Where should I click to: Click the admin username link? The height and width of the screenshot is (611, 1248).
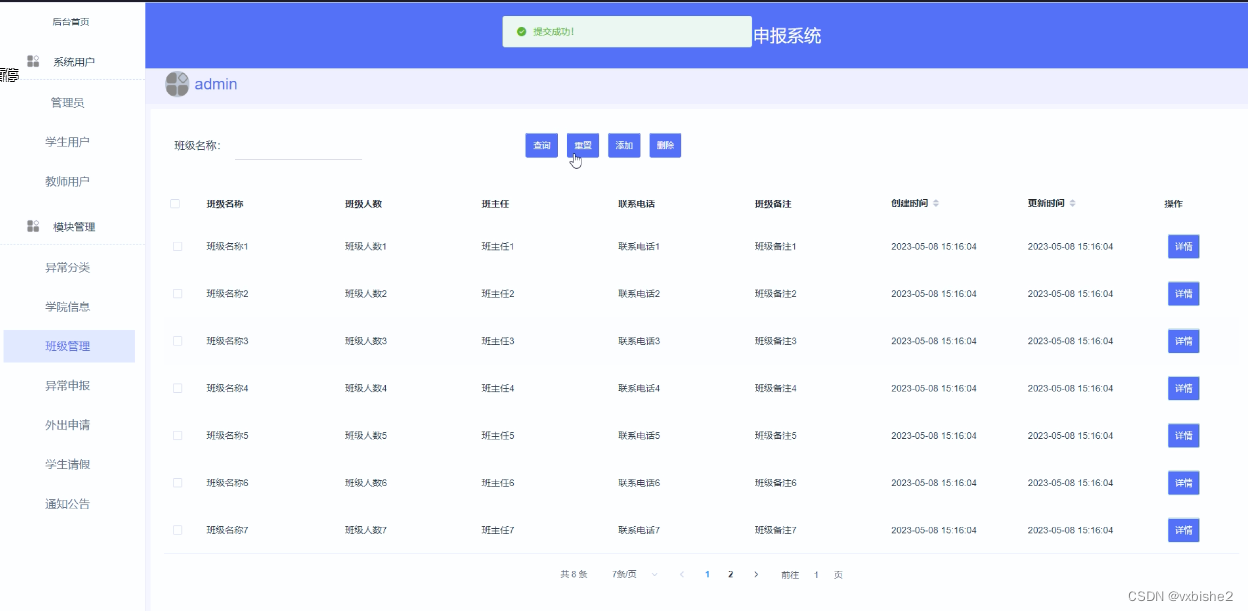(x=216, y=84)
